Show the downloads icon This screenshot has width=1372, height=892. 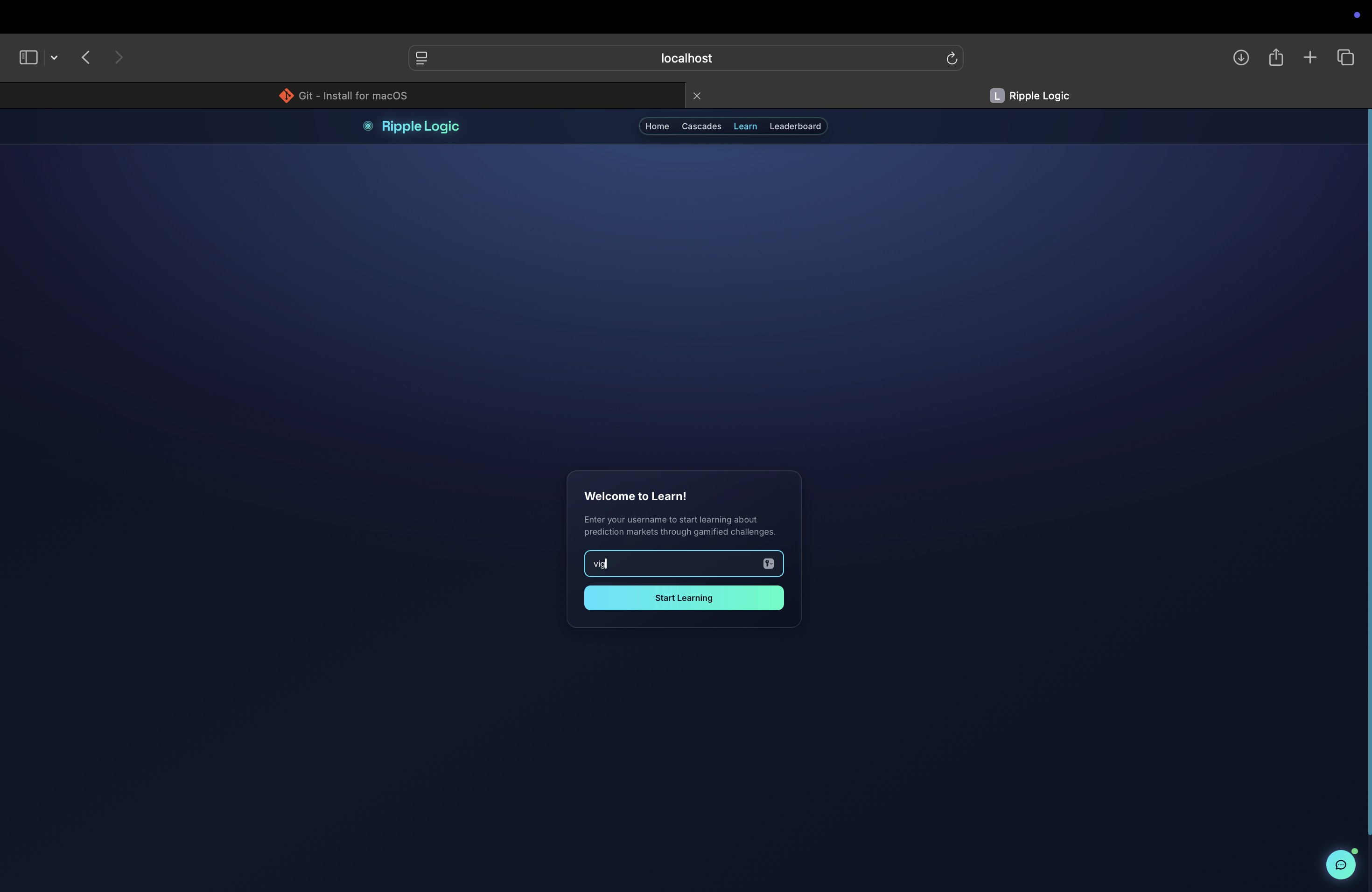(1240, 58)
